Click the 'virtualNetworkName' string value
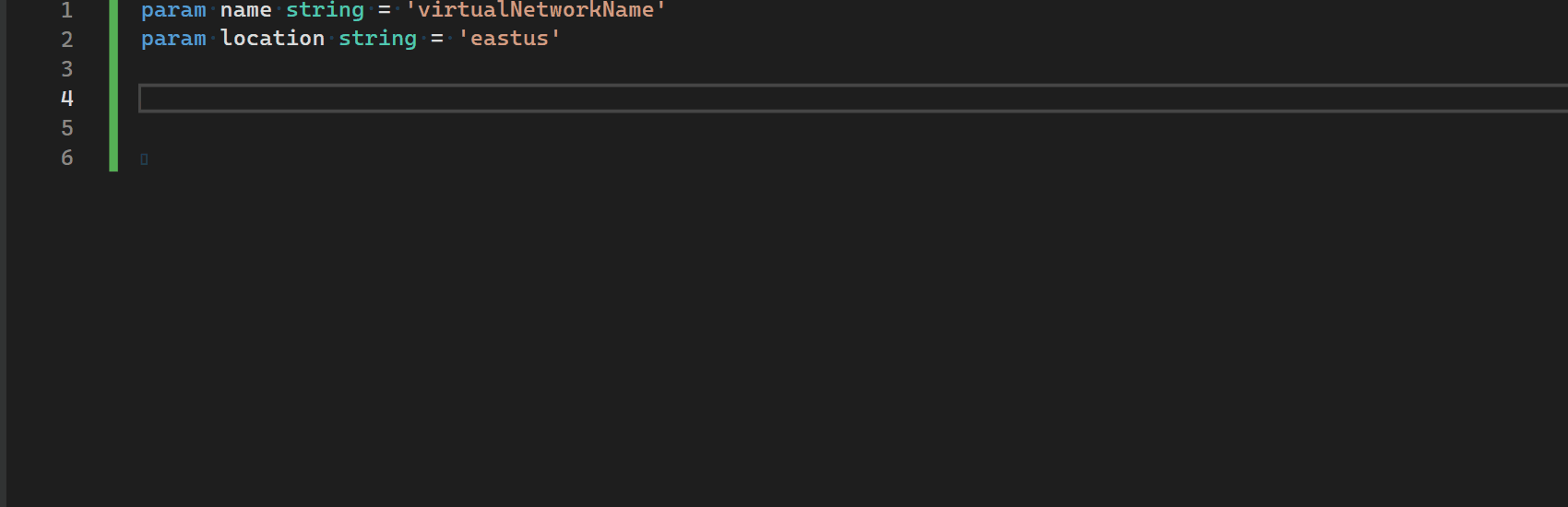The height and width of the screenshot is (507, 1568). (x=536, y=10)
